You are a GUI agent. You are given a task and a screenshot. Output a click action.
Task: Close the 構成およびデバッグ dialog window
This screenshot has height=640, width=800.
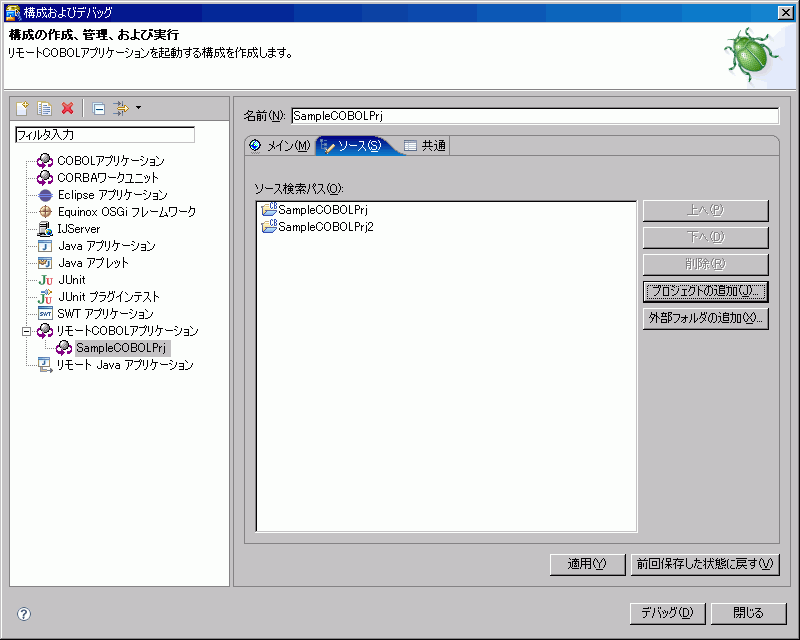click(x=785, y=13)
